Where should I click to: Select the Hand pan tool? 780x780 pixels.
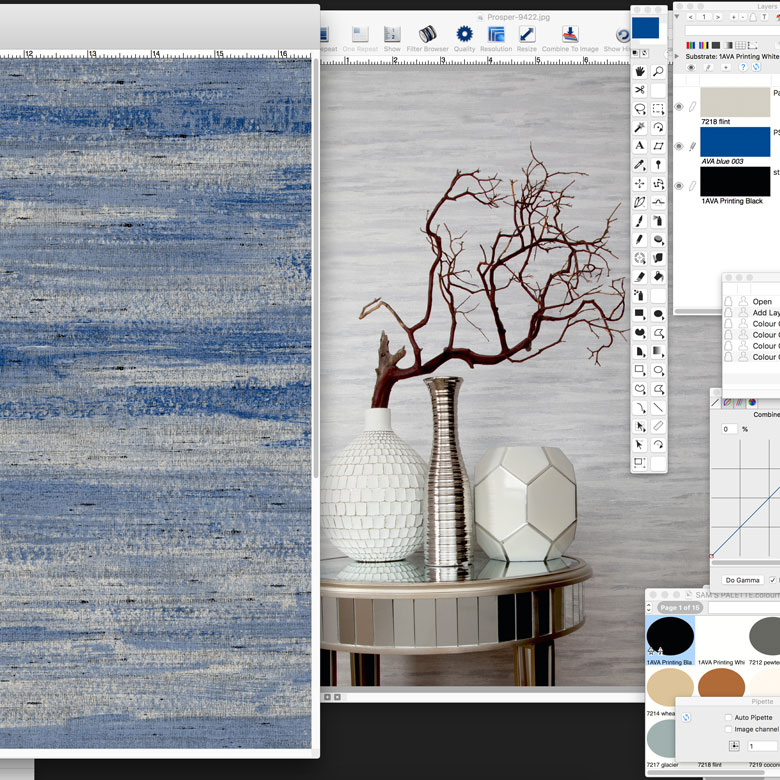[640, 72]
